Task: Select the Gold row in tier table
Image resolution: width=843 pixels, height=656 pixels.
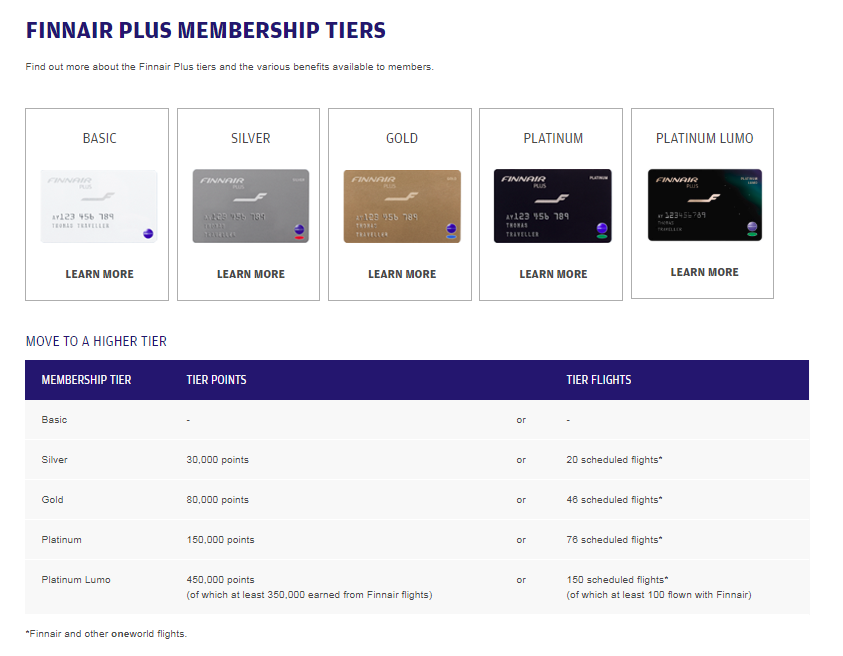Action: click(x=52, y=500)
